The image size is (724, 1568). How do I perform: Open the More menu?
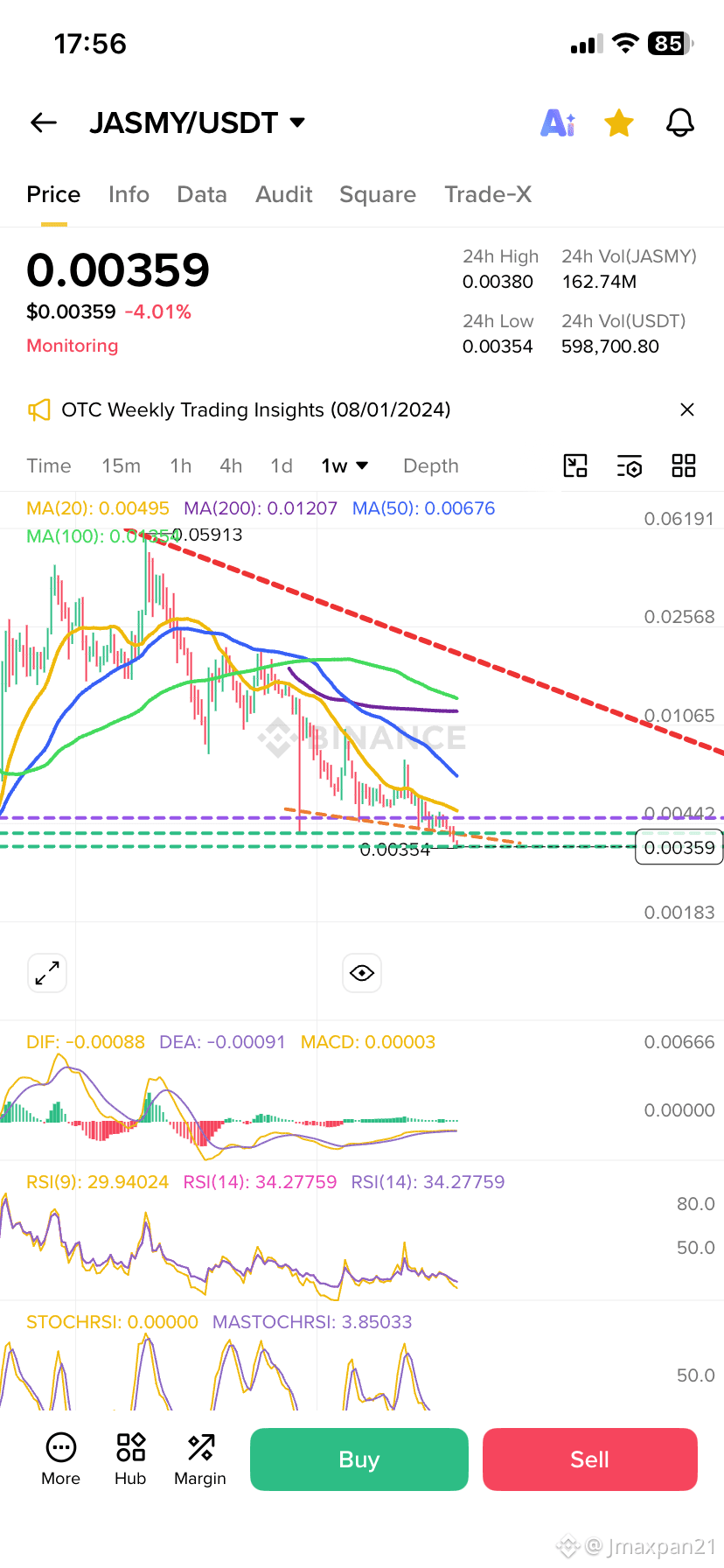pos(61,1459)
